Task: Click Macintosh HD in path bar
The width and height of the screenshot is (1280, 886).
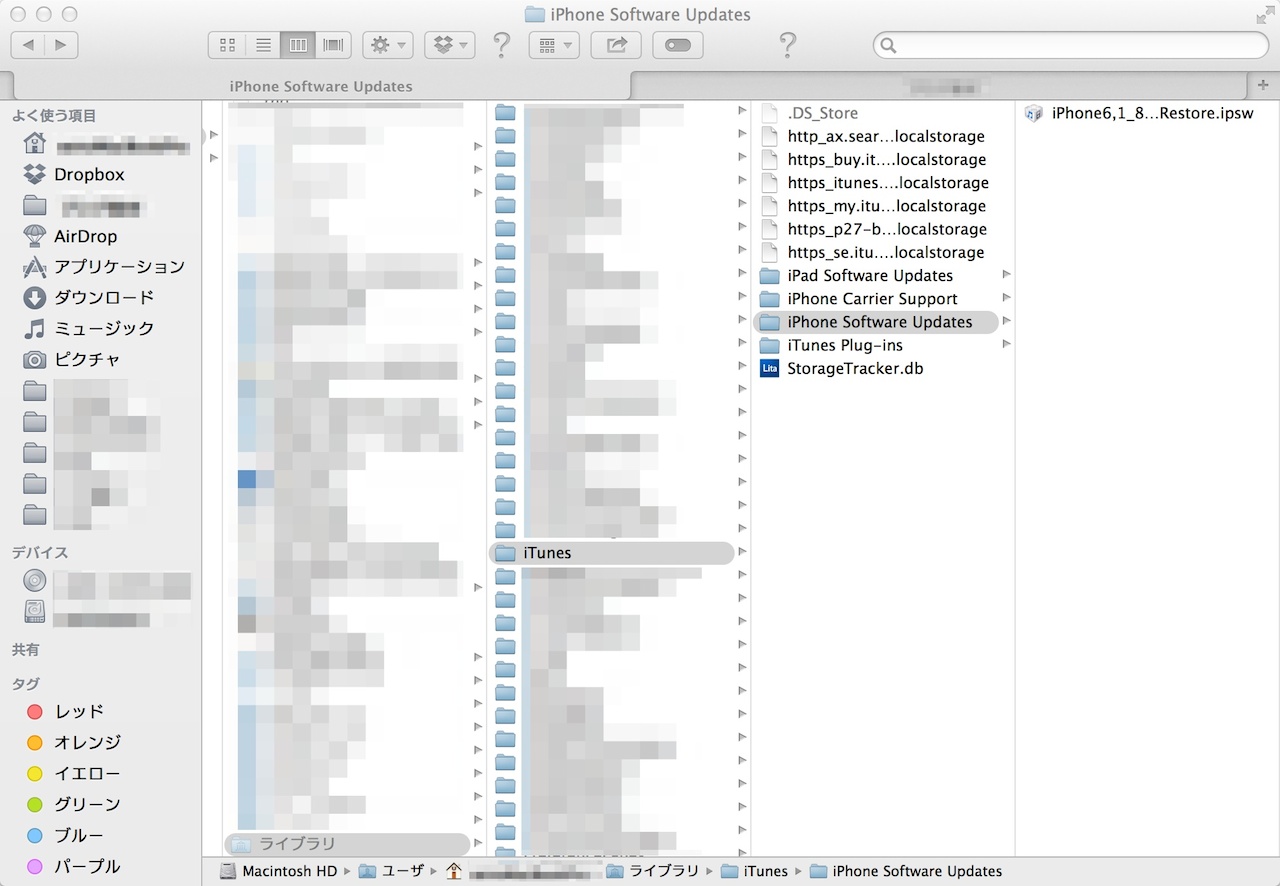Action: [278, 871]
